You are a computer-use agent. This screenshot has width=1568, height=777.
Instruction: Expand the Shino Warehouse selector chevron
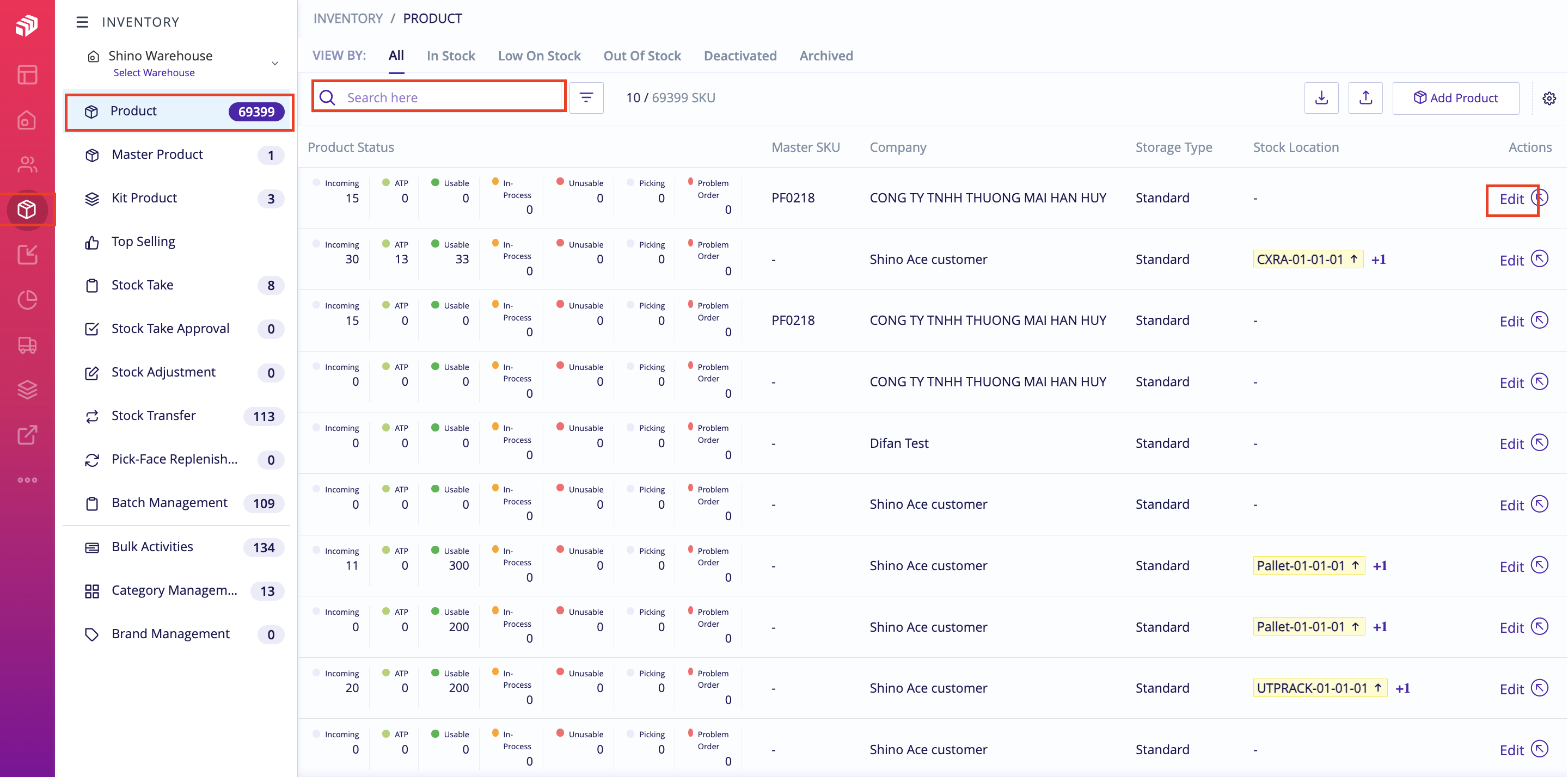[x=275, y=63]
